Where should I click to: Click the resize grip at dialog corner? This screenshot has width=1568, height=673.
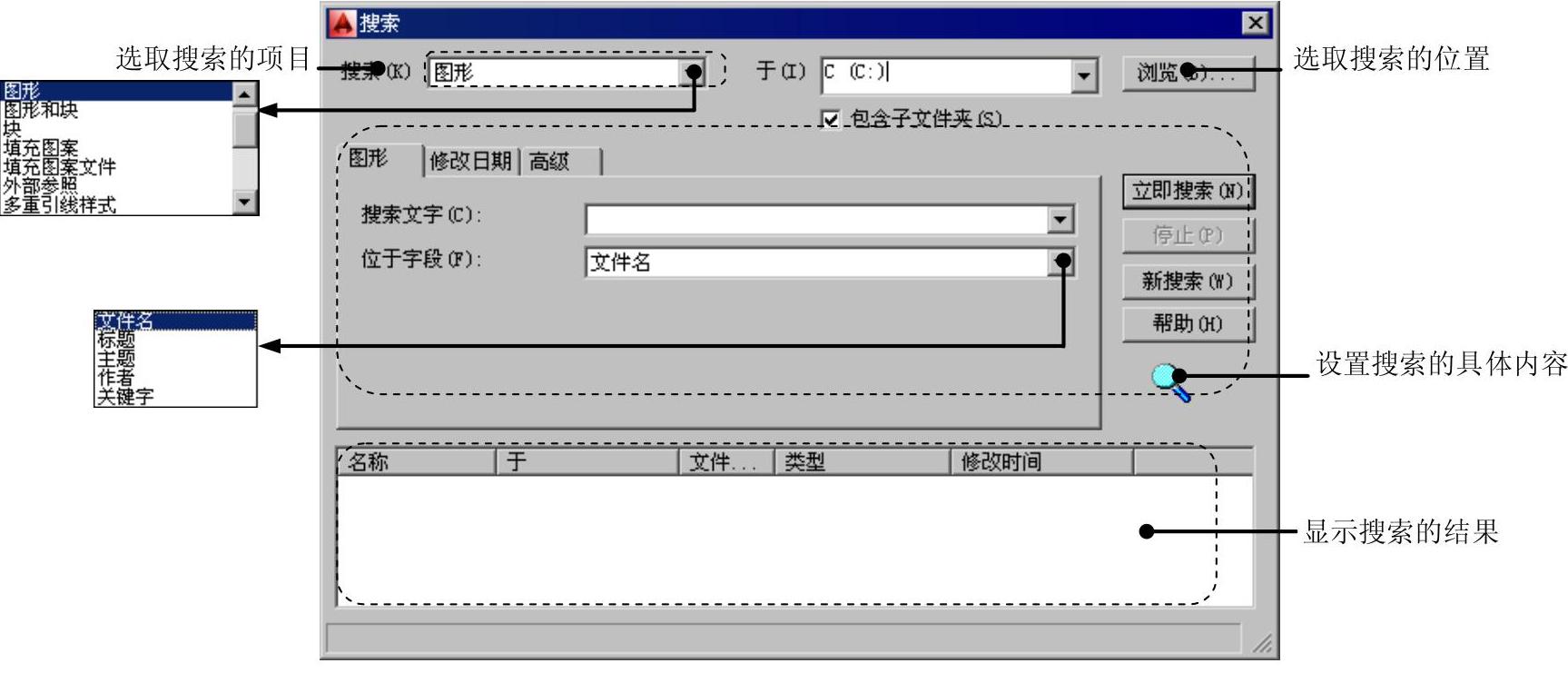point(1263,643)
